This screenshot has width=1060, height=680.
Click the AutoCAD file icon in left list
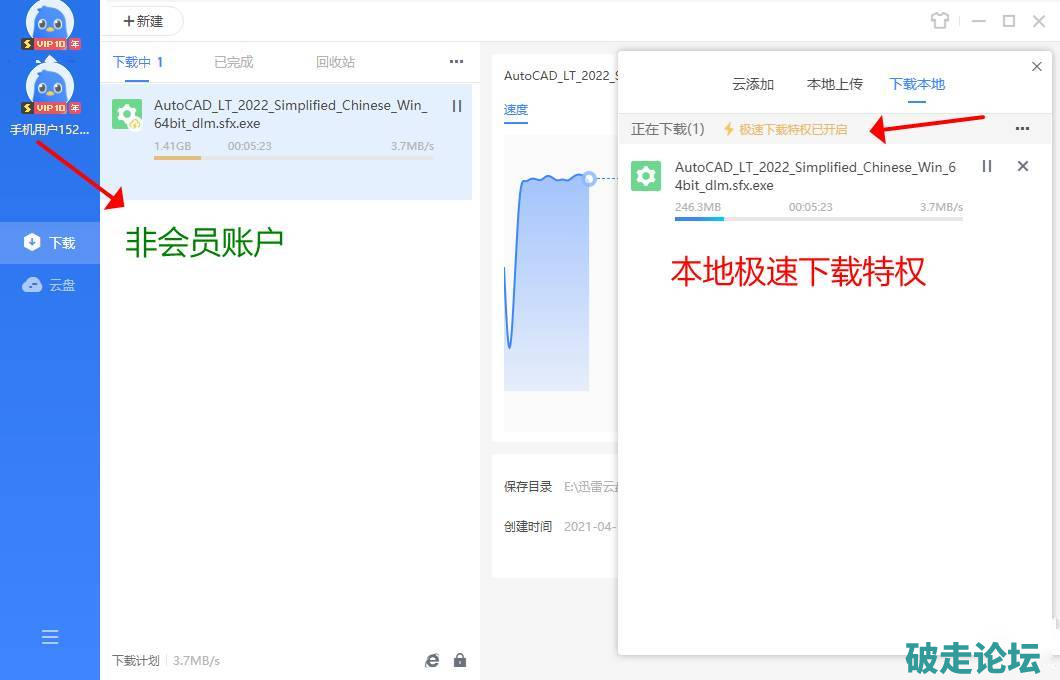coord(127,115)
